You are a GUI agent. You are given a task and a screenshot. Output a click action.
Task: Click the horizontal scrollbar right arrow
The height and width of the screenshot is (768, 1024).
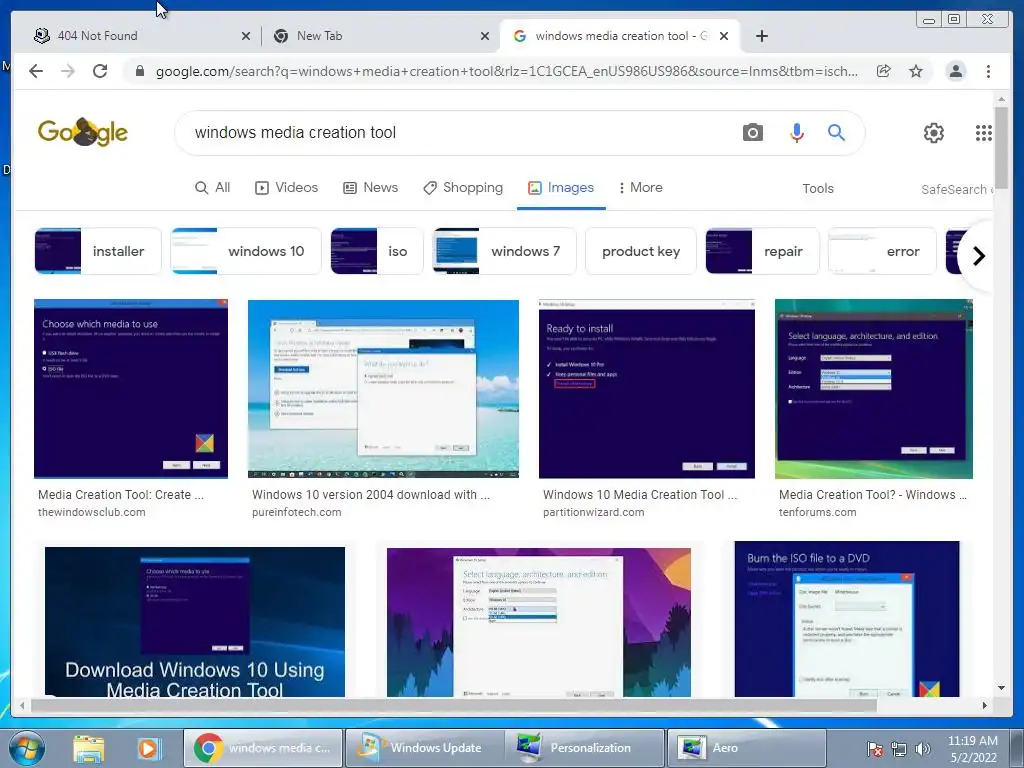tap(985, 705)
